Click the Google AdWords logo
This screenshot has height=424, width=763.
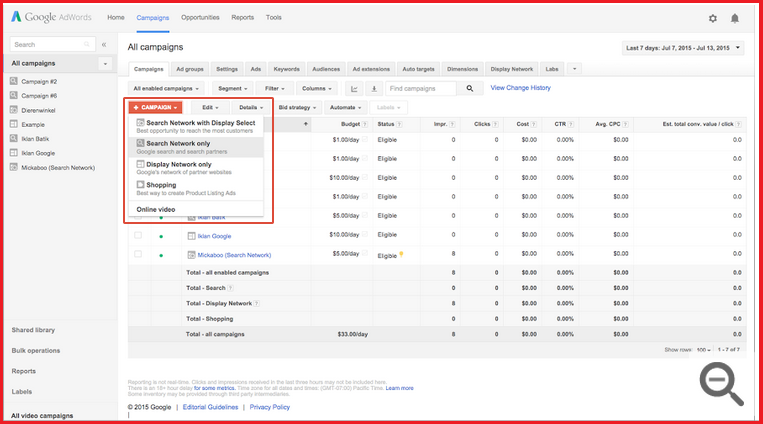point(52,18)
